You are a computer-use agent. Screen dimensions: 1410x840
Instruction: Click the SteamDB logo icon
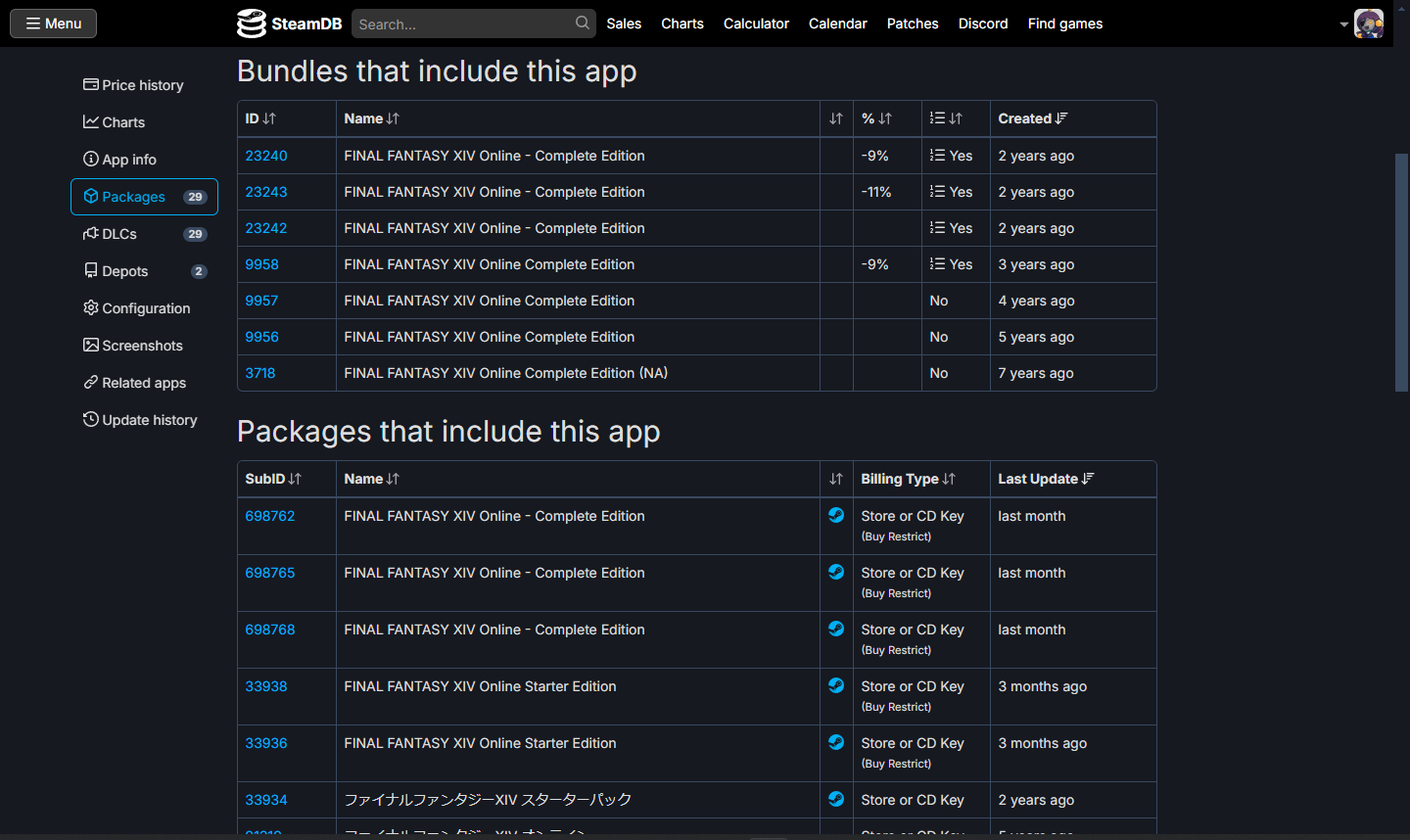tap(252, 23)
